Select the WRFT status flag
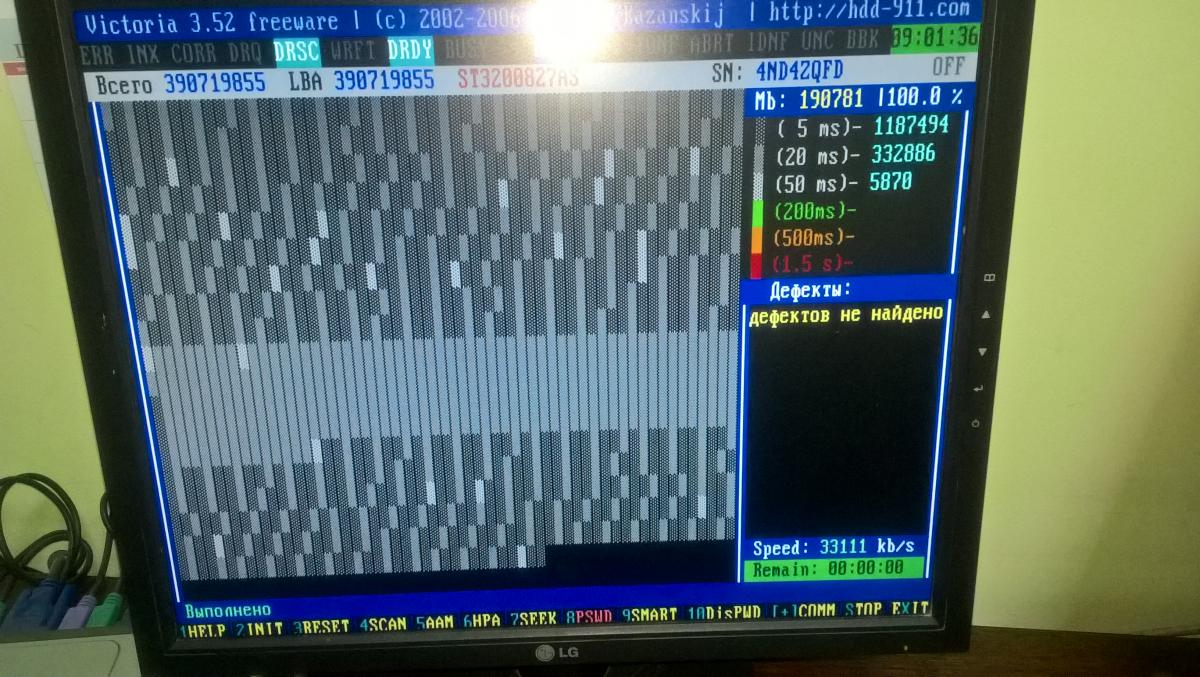 (352, 48)
